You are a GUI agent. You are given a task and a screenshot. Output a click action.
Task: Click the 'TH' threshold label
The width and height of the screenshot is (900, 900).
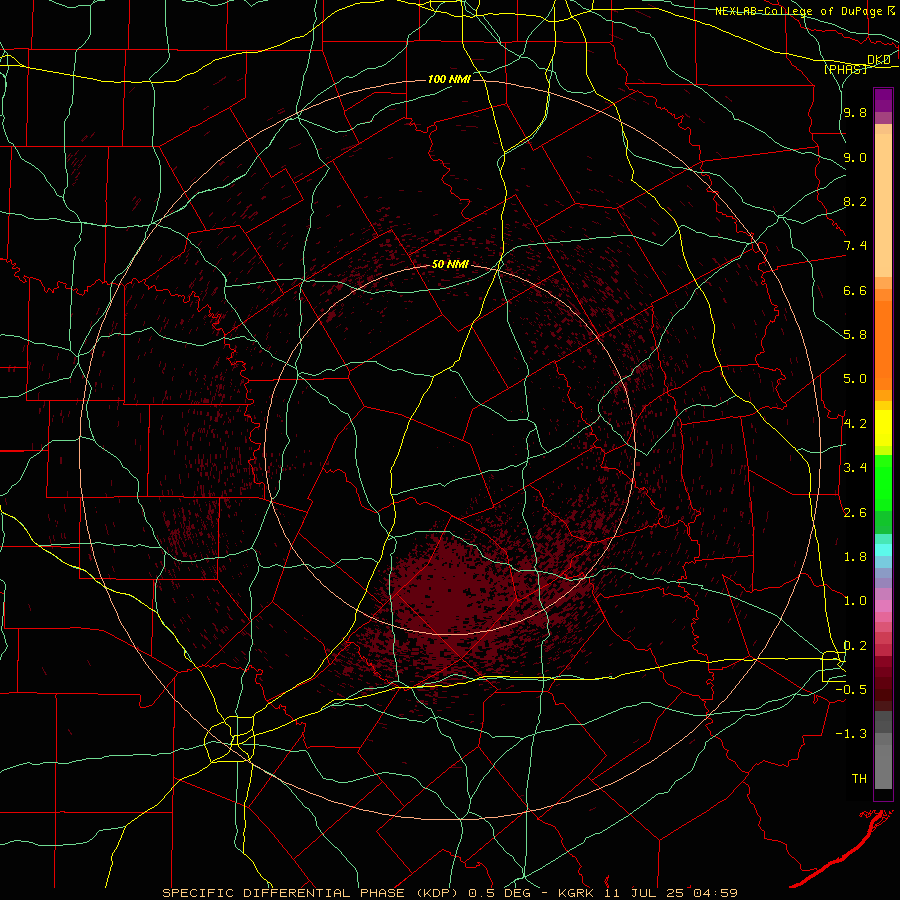click(x=859, y=779)
